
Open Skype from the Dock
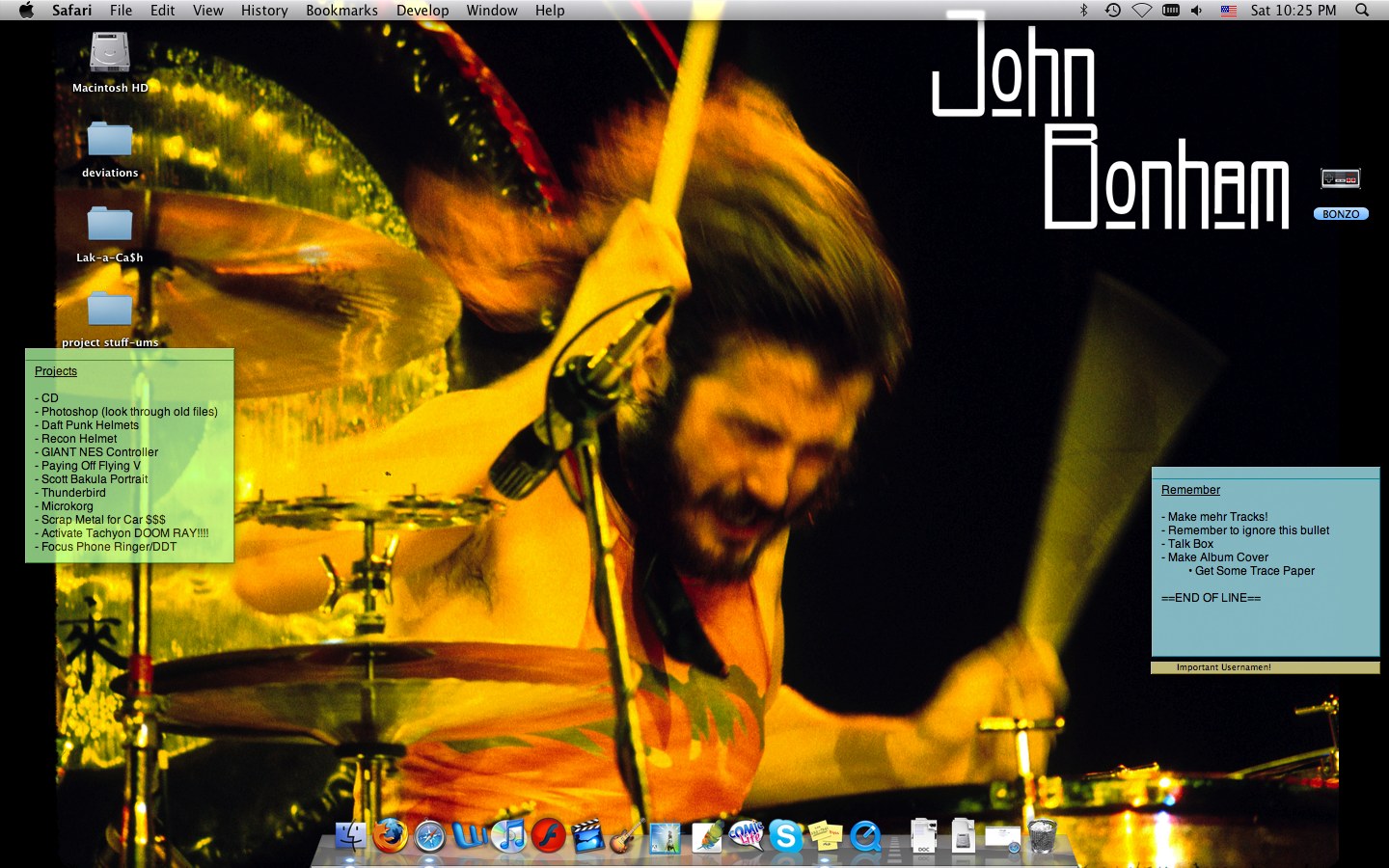click(785, 836)
